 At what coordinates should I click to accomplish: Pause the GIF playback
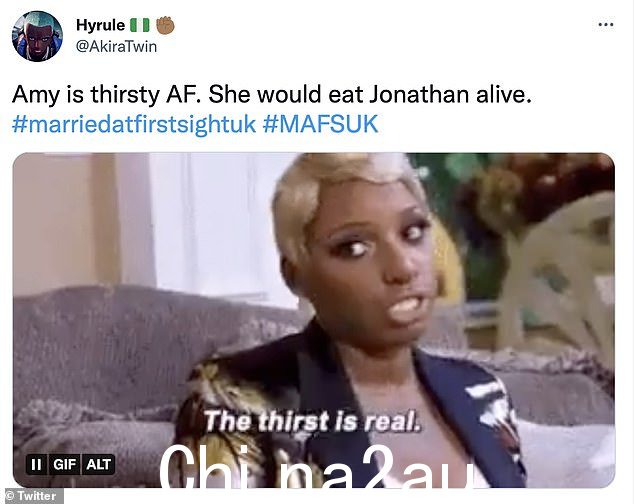pos(36,464)
